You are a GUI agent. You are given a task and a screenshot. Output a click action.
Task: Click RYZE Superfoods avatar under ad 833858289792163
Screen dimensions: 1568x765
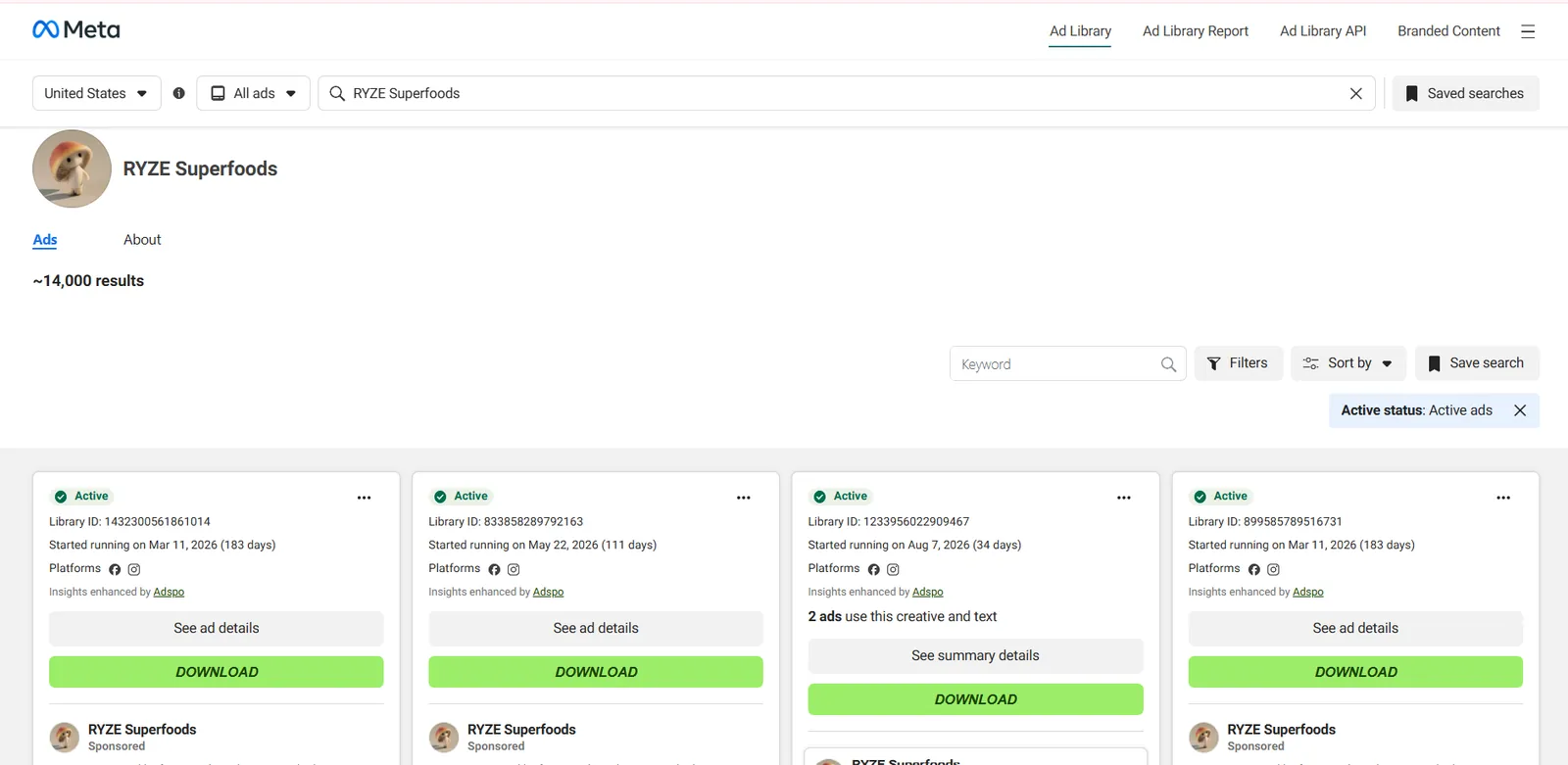(x=444, y=737)
